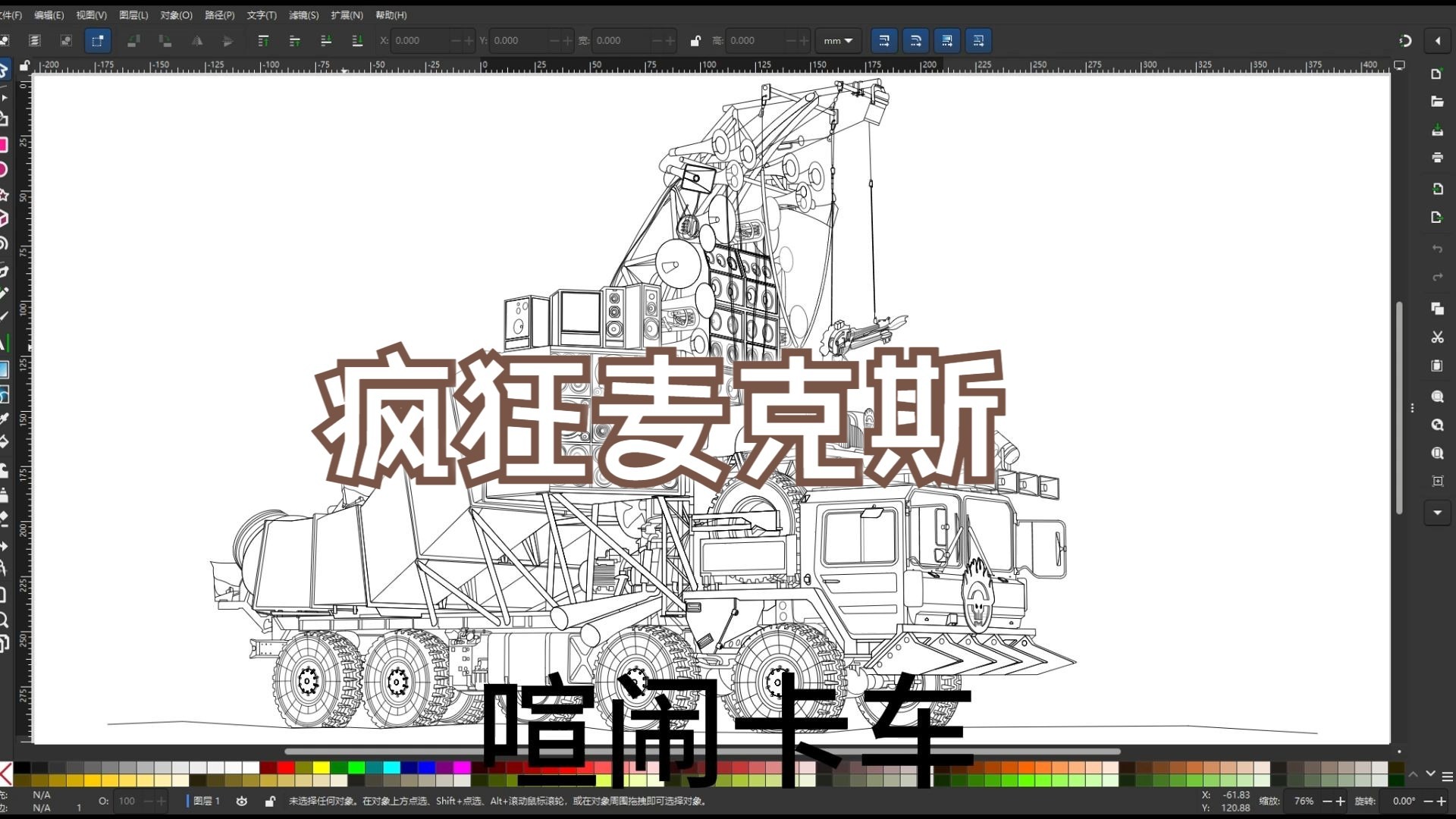
Task: Click the export icon
Action: point(1437,218)
